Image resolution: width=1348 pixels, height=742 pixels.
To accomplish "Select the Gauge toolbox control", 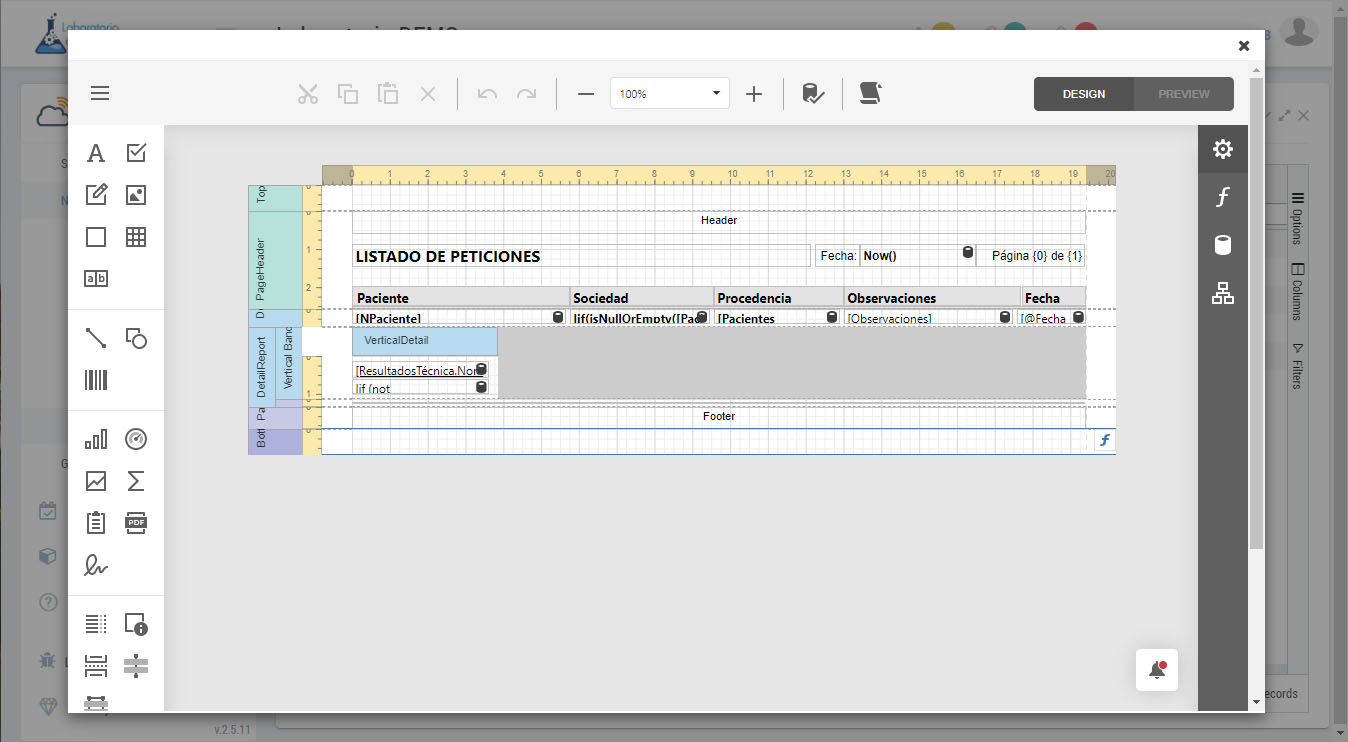I will (x=136, y=439).
